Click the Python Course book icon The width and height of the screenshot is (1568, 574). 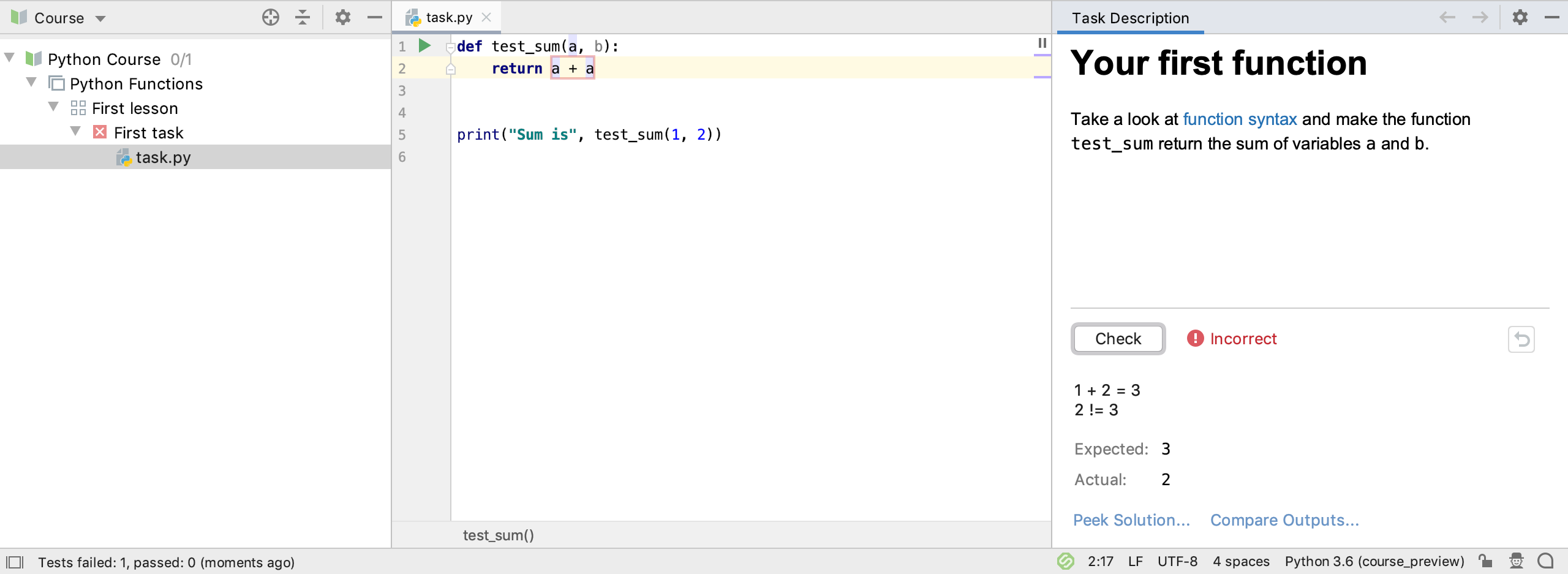coord(33,58)
